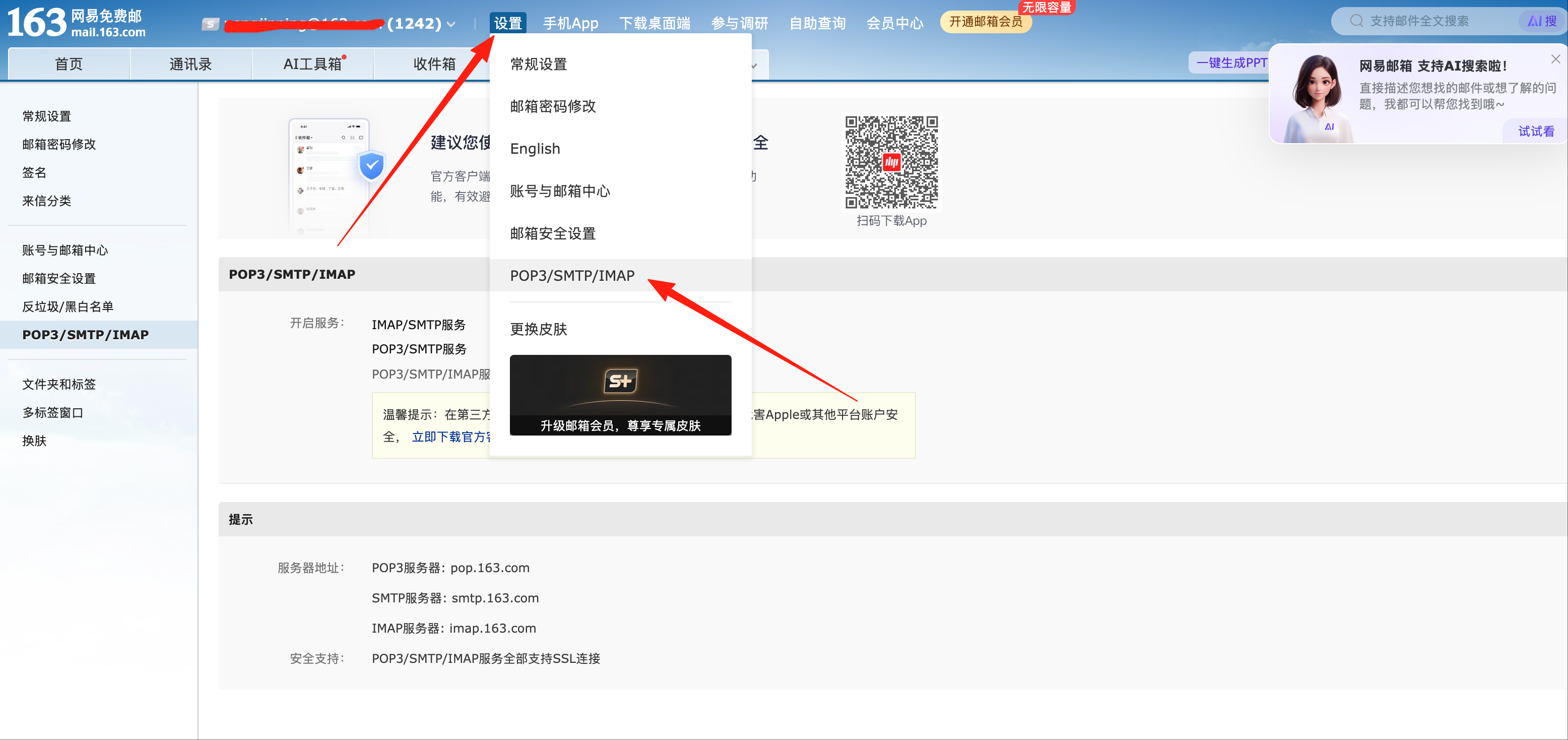Expand the account dropdown arrow
The height and width of the screenshot is (740, 1568).
click(451, 24)
